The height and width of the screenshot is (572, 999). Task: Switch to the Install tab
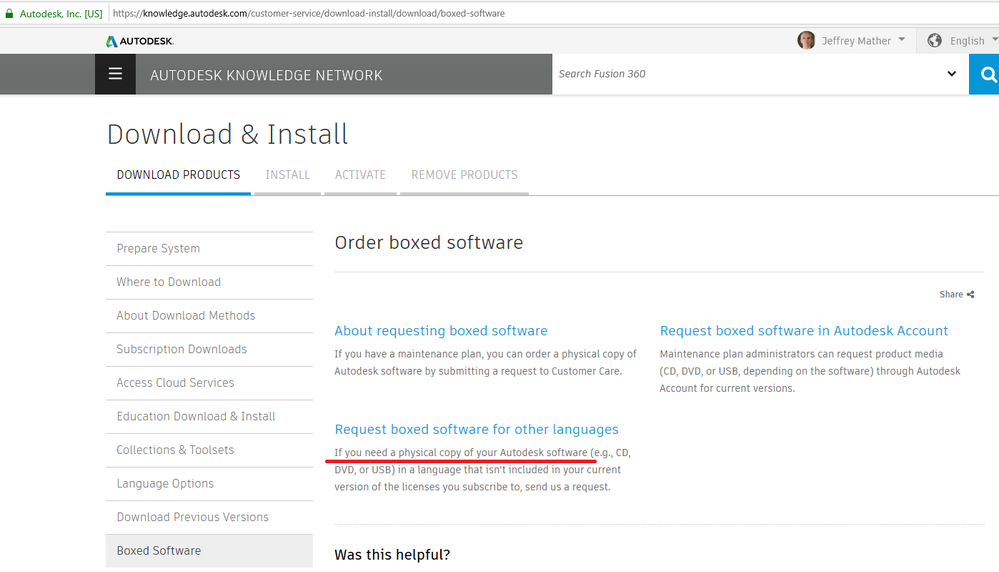point(287,175)
